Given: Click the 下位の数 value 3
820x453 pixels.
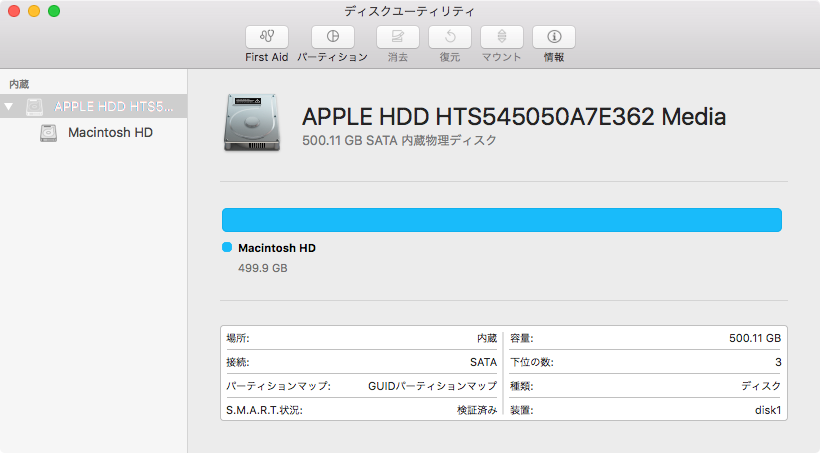Looking at the screenshot, I should [x=778, y=362].
